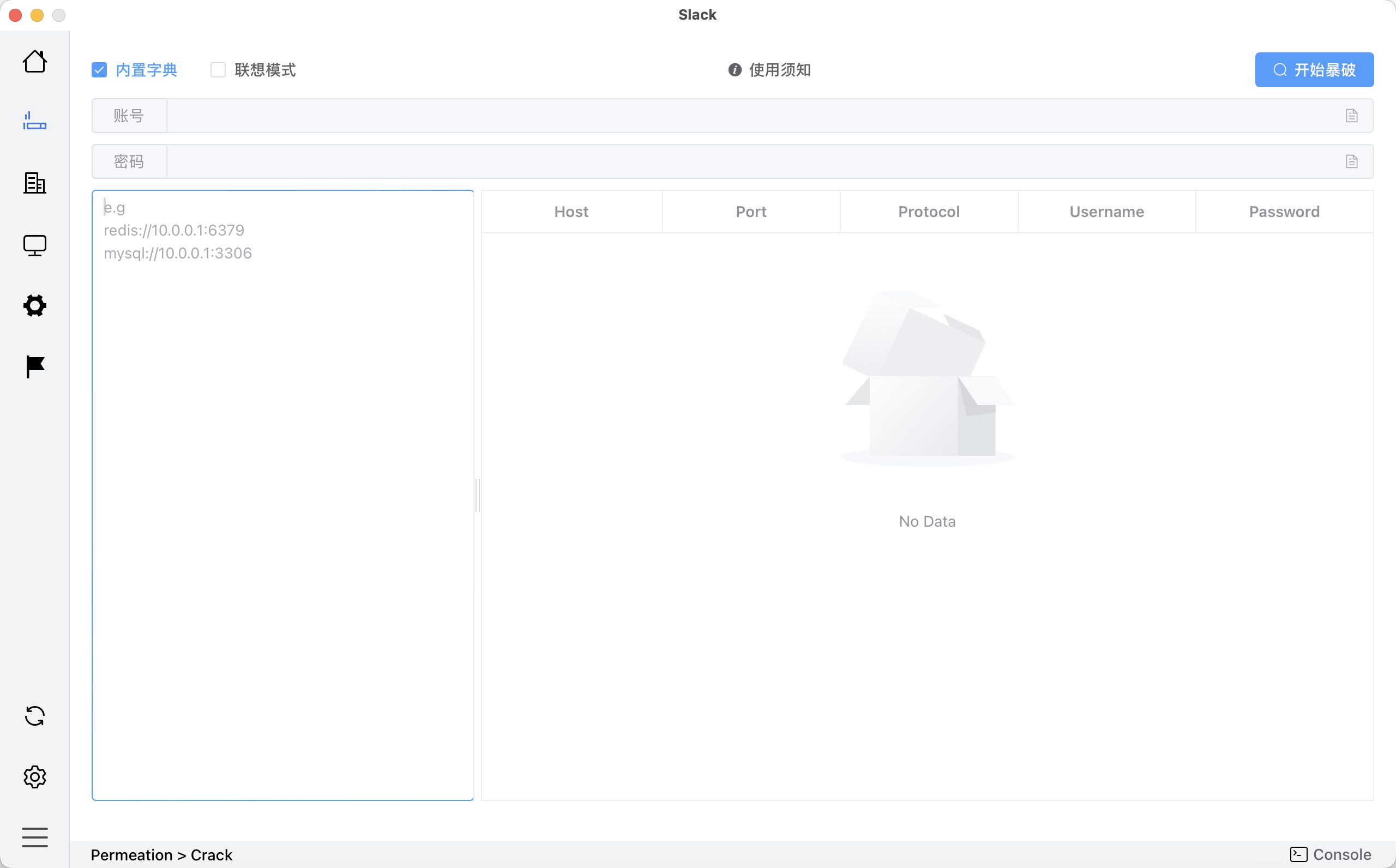Click the flag icon in sidebar

[34, 367]
